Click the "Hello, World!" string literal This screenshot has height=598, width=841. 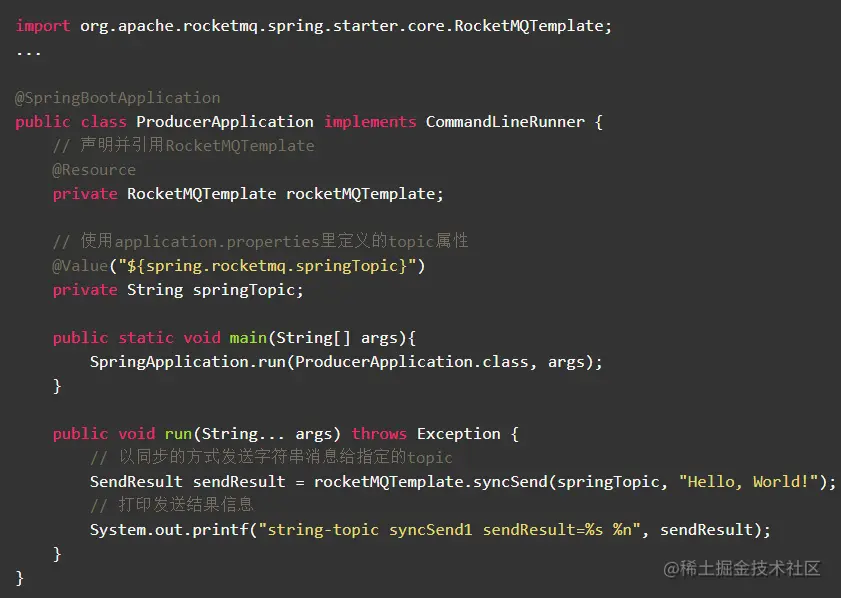pyautogui.click(x=749, y=482)
